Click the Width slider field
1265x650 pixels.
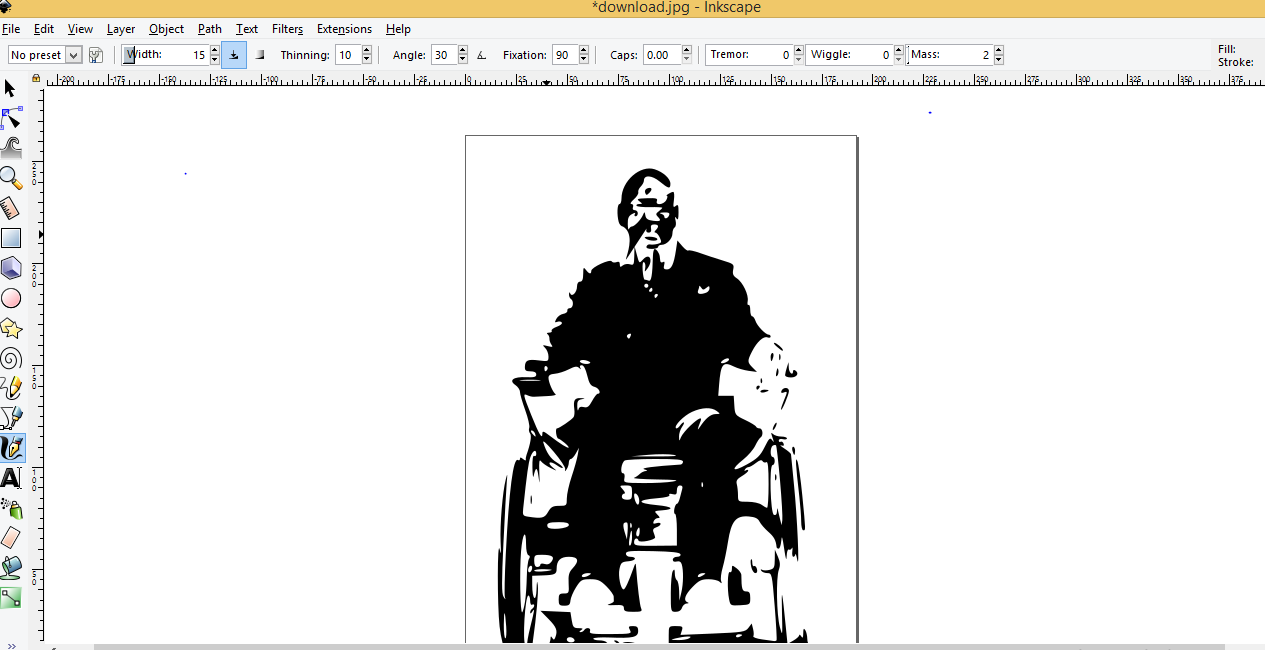[165, 55]
